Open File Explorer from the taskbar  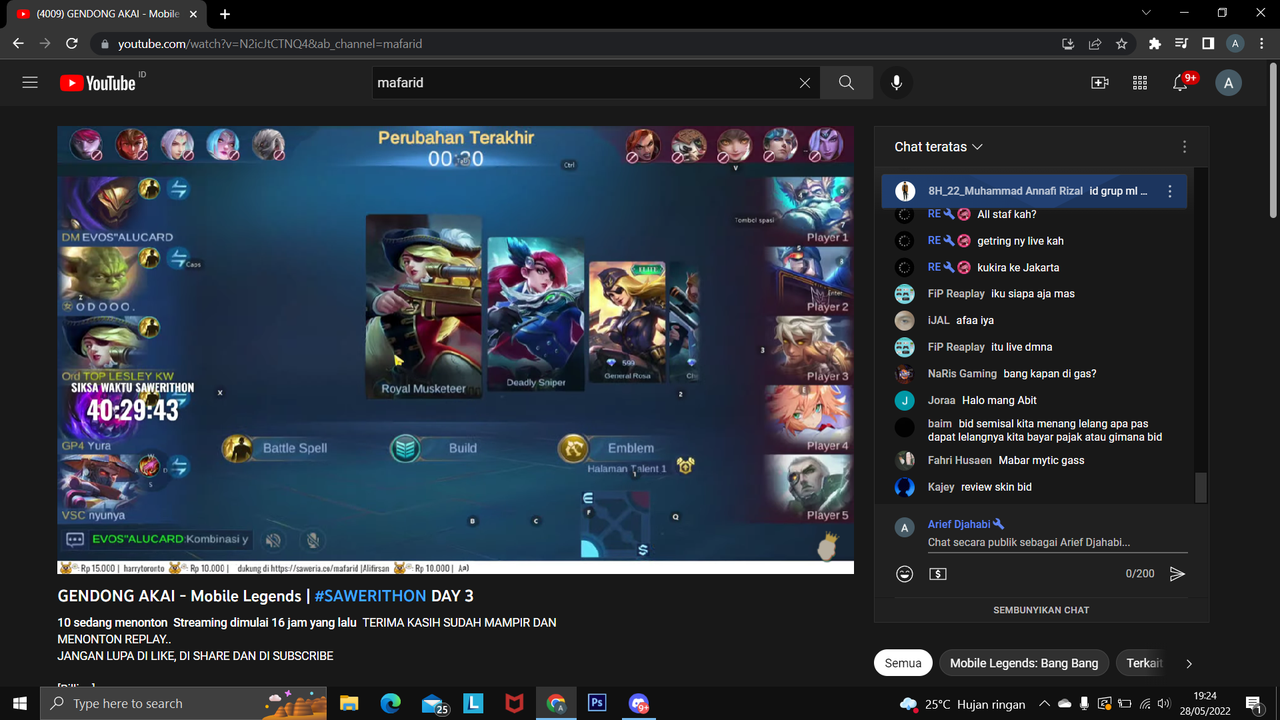click(349, 703)
